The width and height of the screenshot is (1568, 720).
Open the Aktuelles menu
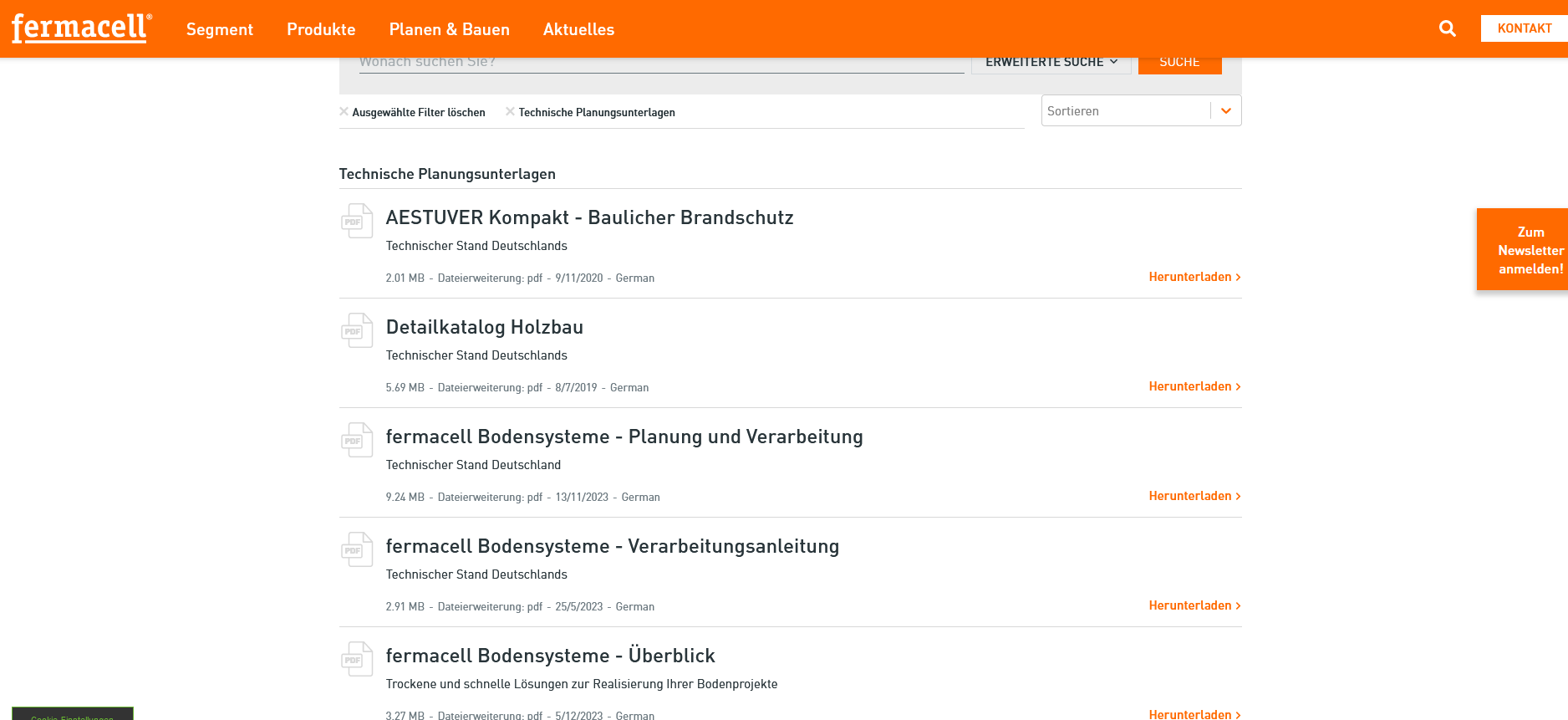578,29
